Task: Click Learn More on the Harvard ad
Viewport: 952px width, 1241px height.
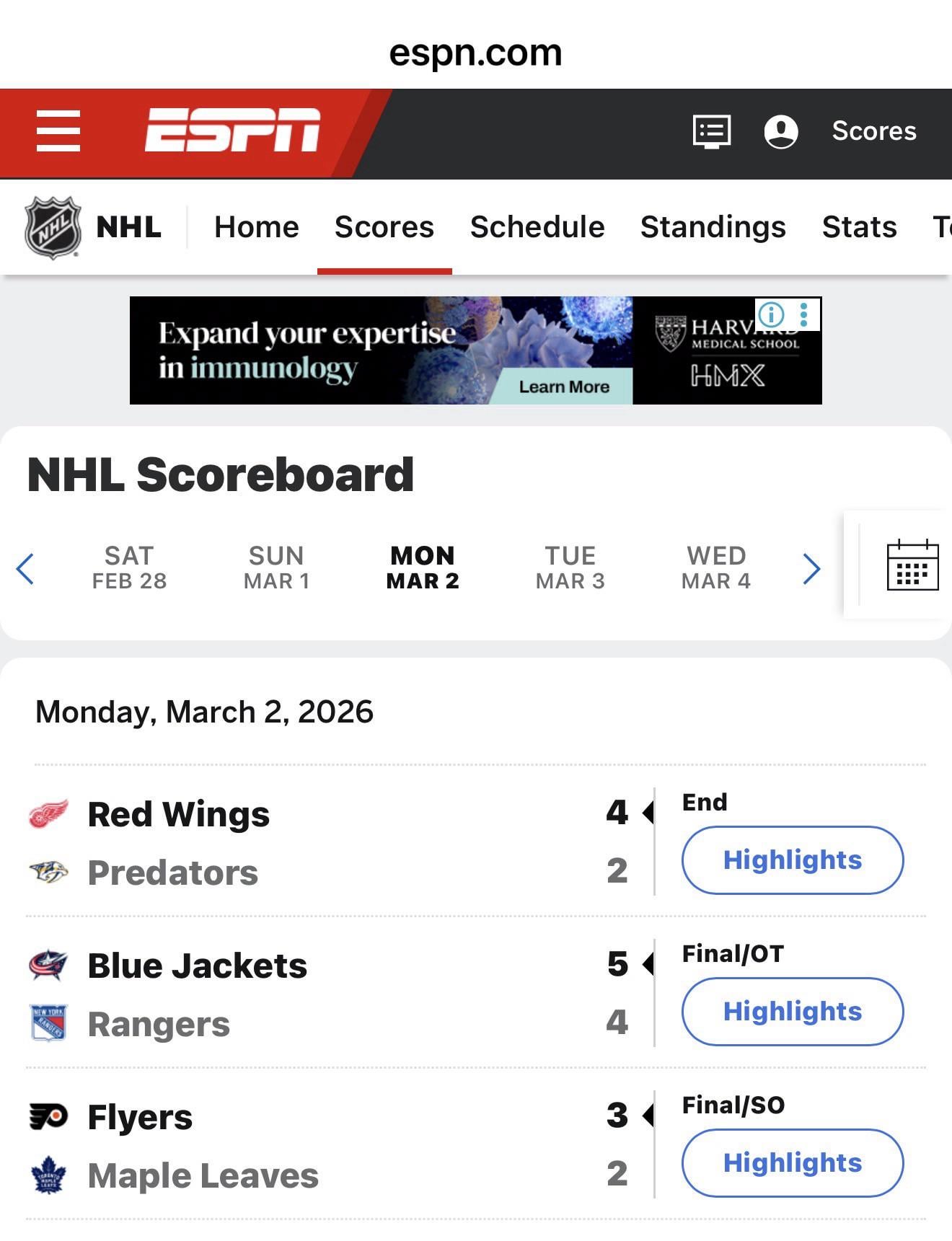Action: [564, 387]
